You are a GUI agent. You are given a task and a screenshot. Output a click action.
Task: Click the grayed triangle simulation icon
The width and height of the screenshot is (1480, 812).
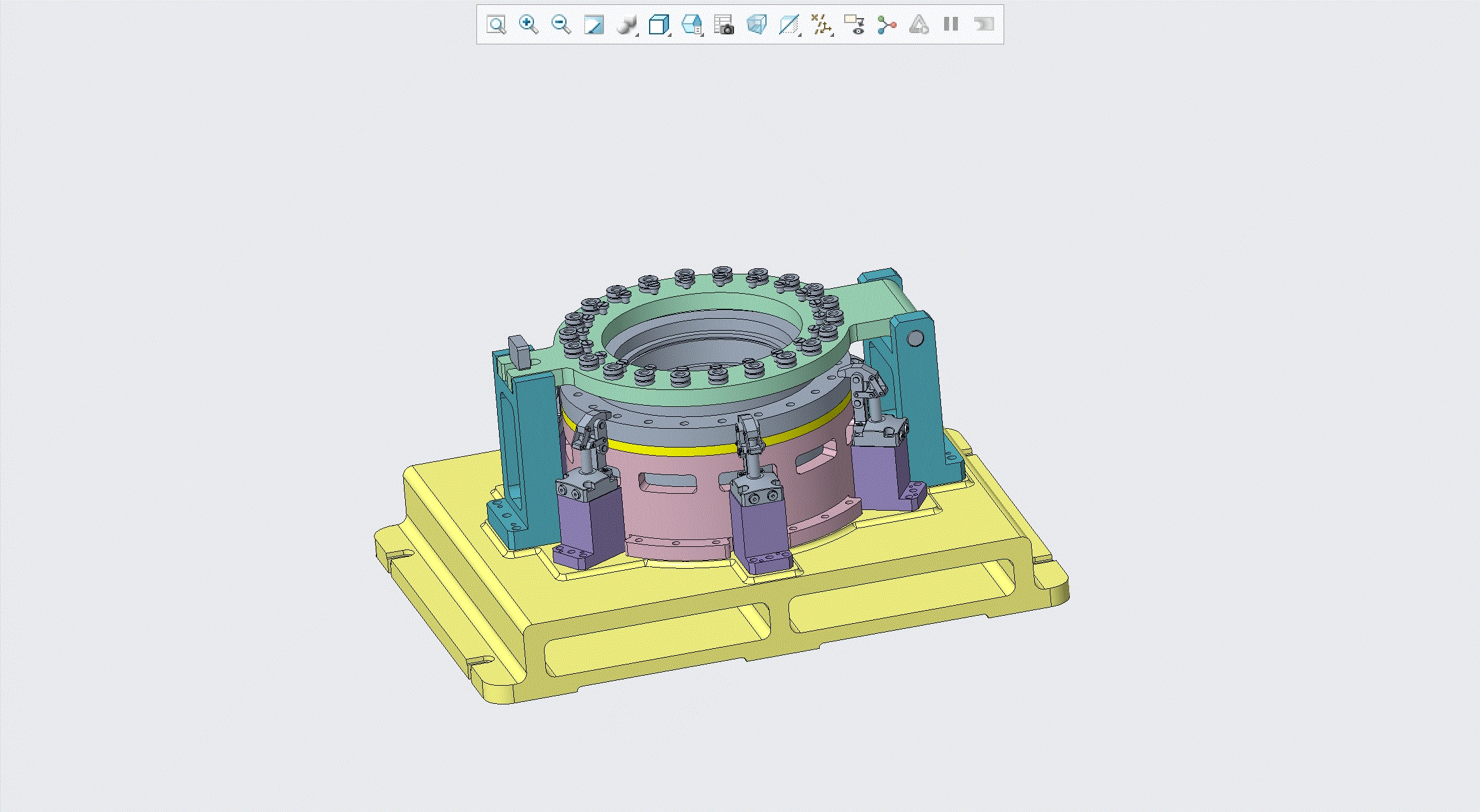[x=919, y=25]
